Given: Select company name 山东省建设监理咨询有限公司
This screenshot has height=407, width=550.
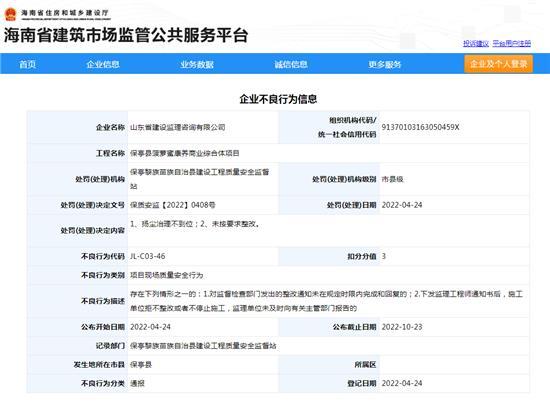Looking at the screenshot, I should [177, 127].
